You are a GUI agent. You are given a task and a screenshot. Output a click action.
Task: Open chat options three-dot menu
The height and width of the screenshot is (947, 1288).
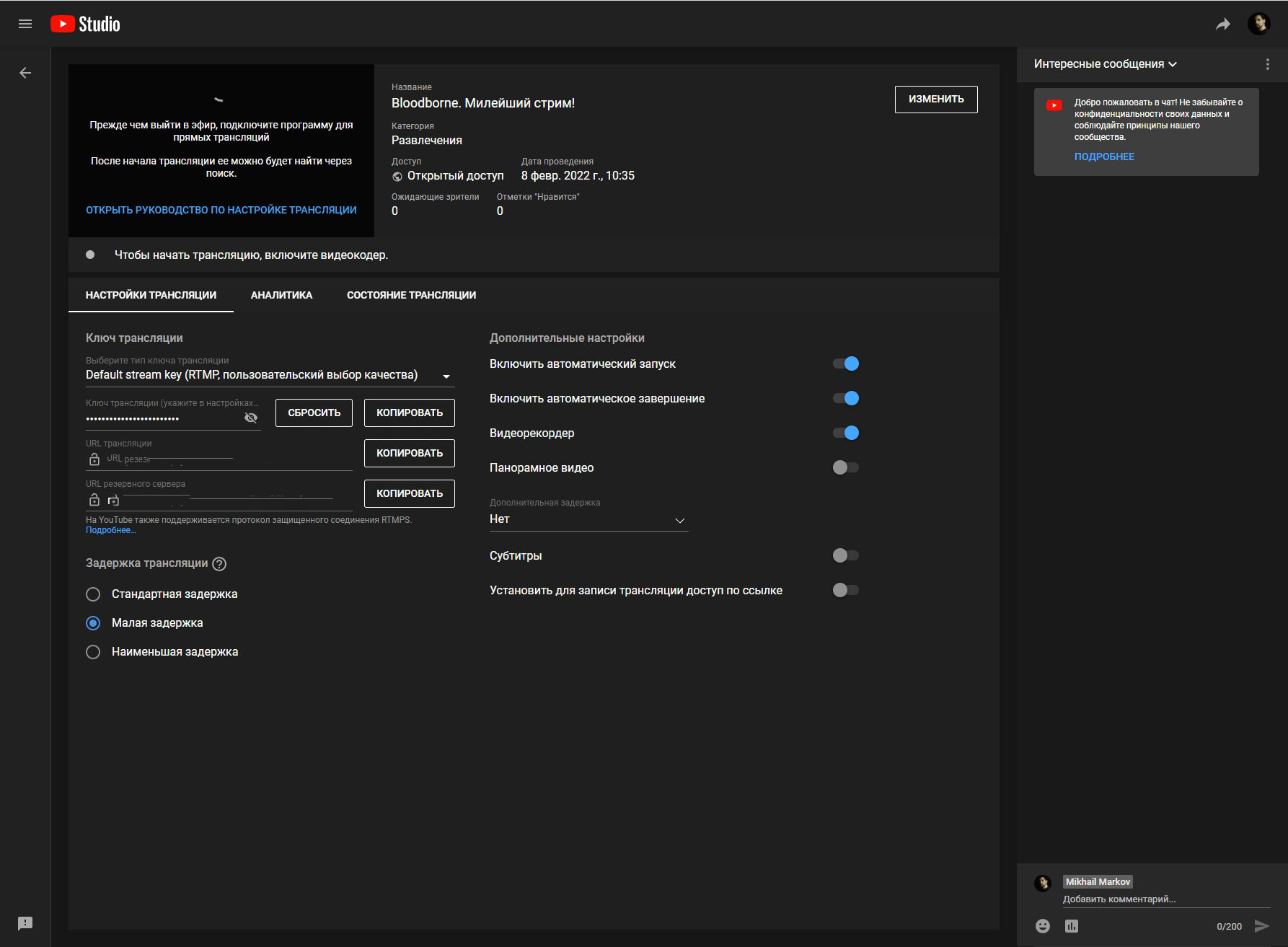(1267, 64)
